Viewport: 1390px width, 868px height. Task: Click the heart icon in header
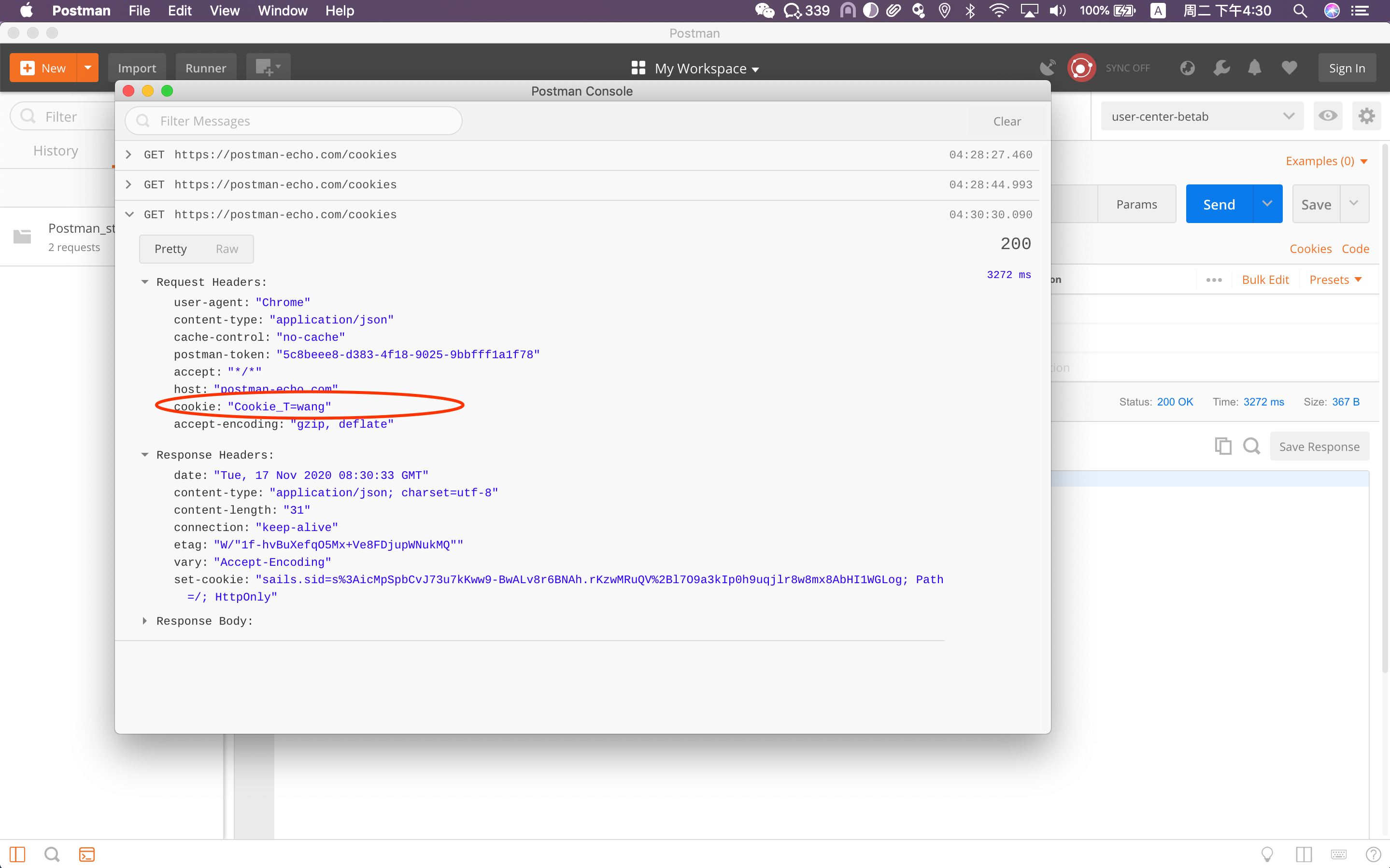point(1290,68)
